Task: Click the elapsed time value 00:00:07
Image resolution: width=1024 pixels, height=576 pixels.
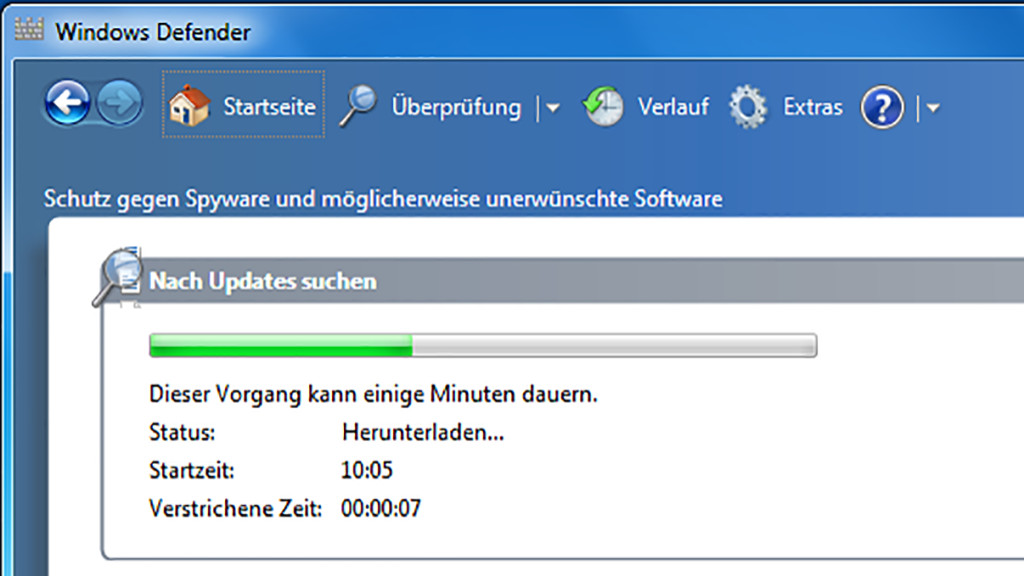Action: click(x=381, y=508)
